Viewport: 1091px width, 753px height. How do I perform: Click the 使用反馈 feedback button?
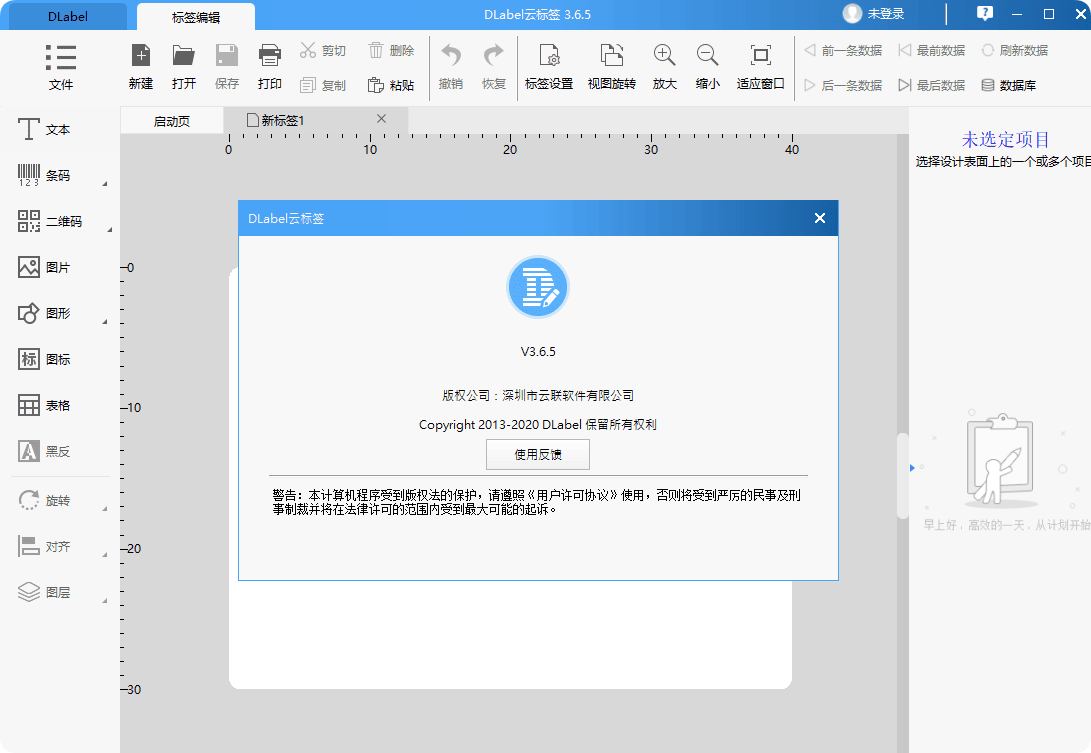[x=538, y=454]
